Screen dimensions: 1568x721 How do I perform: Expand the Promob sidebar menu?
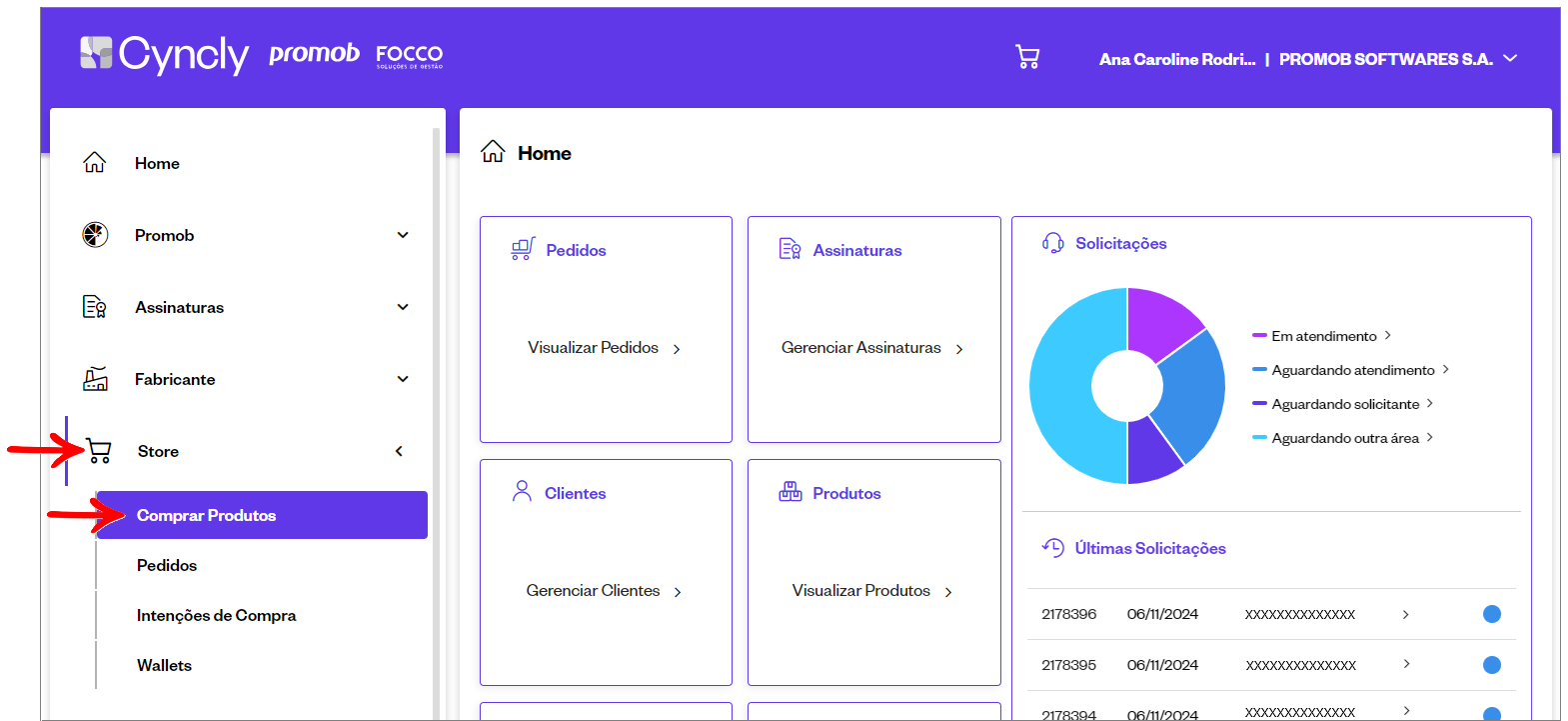[403, 235]
